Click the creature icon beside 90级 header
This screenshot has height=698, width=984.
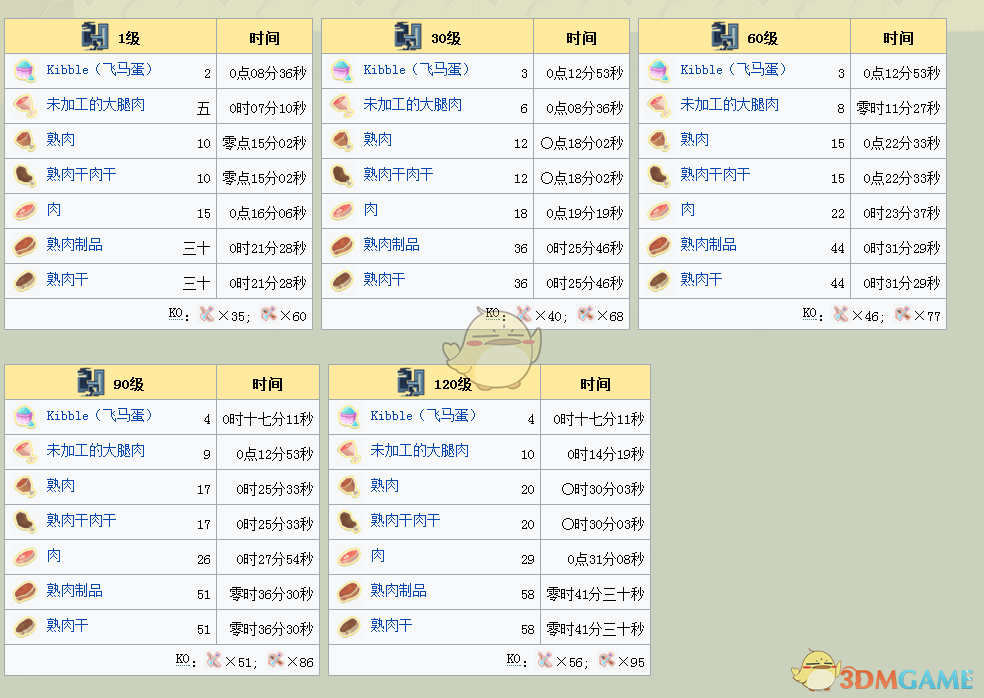click(x=91, y=382)
